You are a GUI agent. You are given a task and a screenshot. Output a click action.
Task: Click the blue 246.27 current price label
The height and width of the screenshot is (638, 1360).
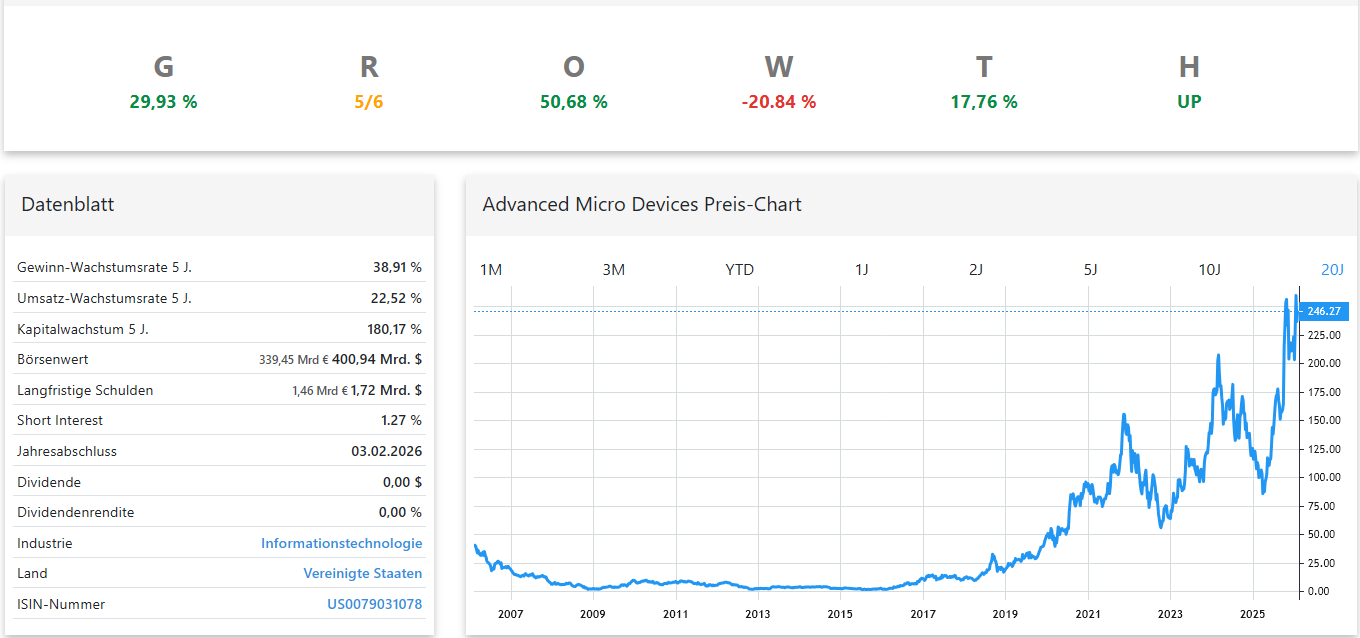[x=1323, y=311]
